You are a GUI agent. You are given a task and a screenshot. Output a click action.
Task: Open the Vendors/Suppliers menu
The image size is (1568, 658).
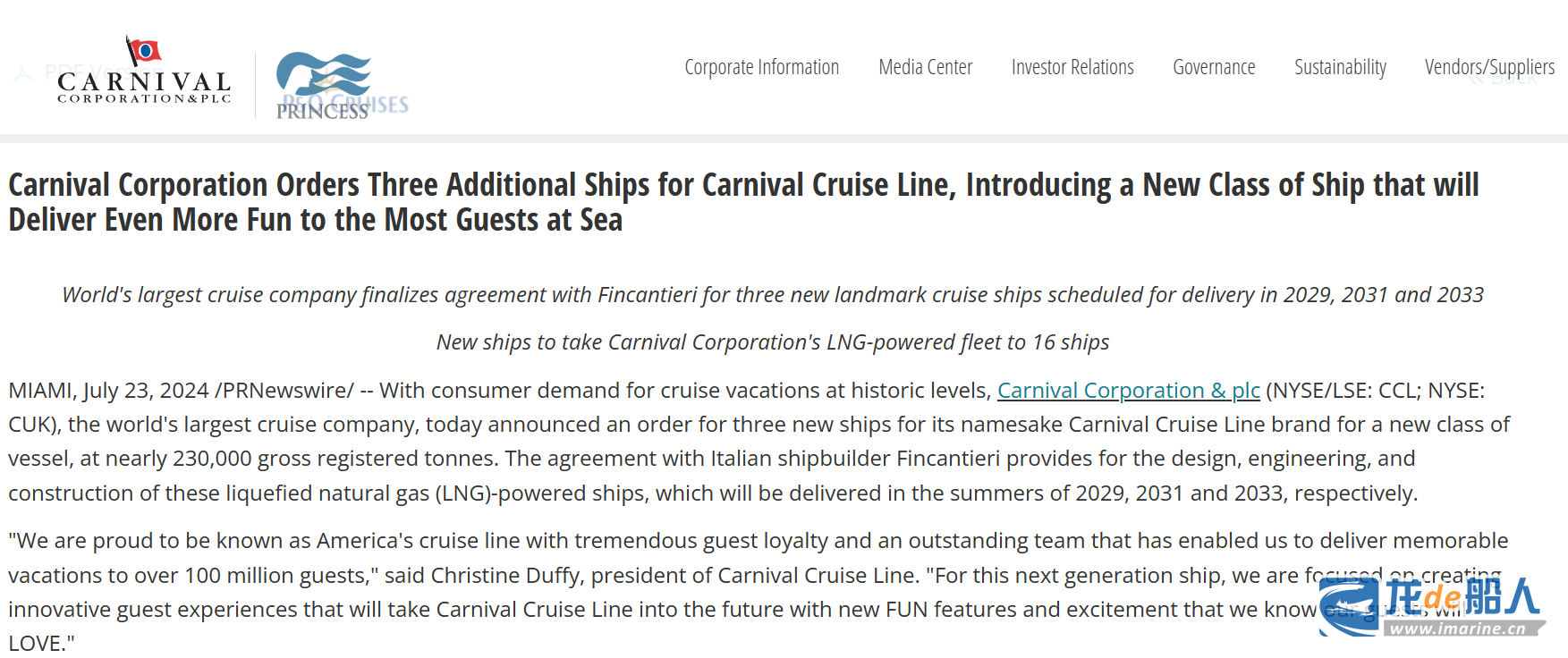point(1489,67)
